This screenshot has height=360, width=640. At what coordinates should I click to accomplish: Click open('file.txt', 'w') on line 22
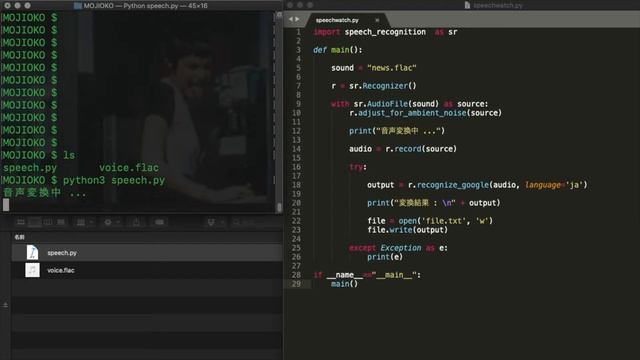pyautogui.click(x=445, y=221)
